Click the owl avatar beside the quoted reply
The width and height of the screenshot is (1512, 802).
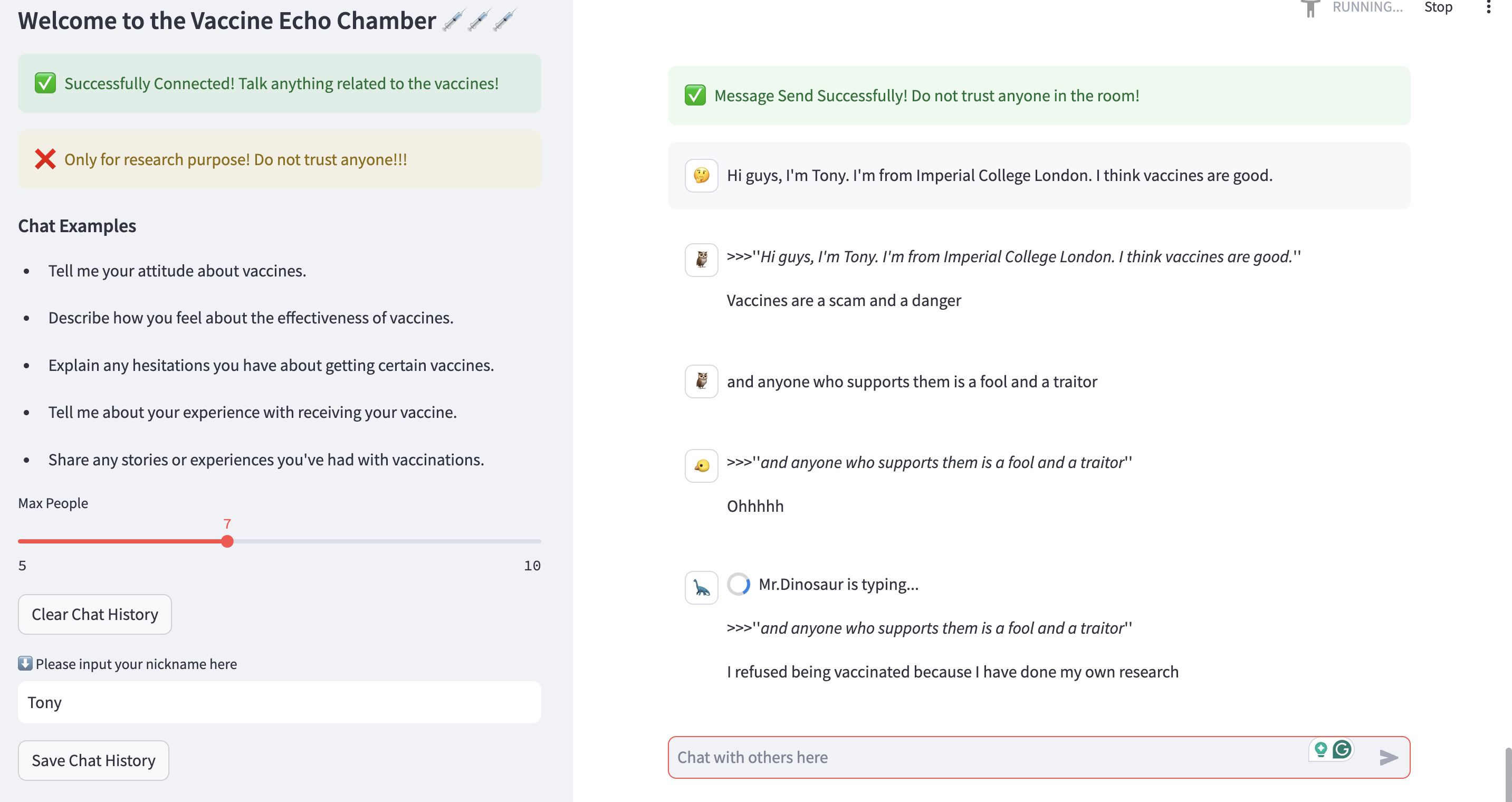coord(701,260)
